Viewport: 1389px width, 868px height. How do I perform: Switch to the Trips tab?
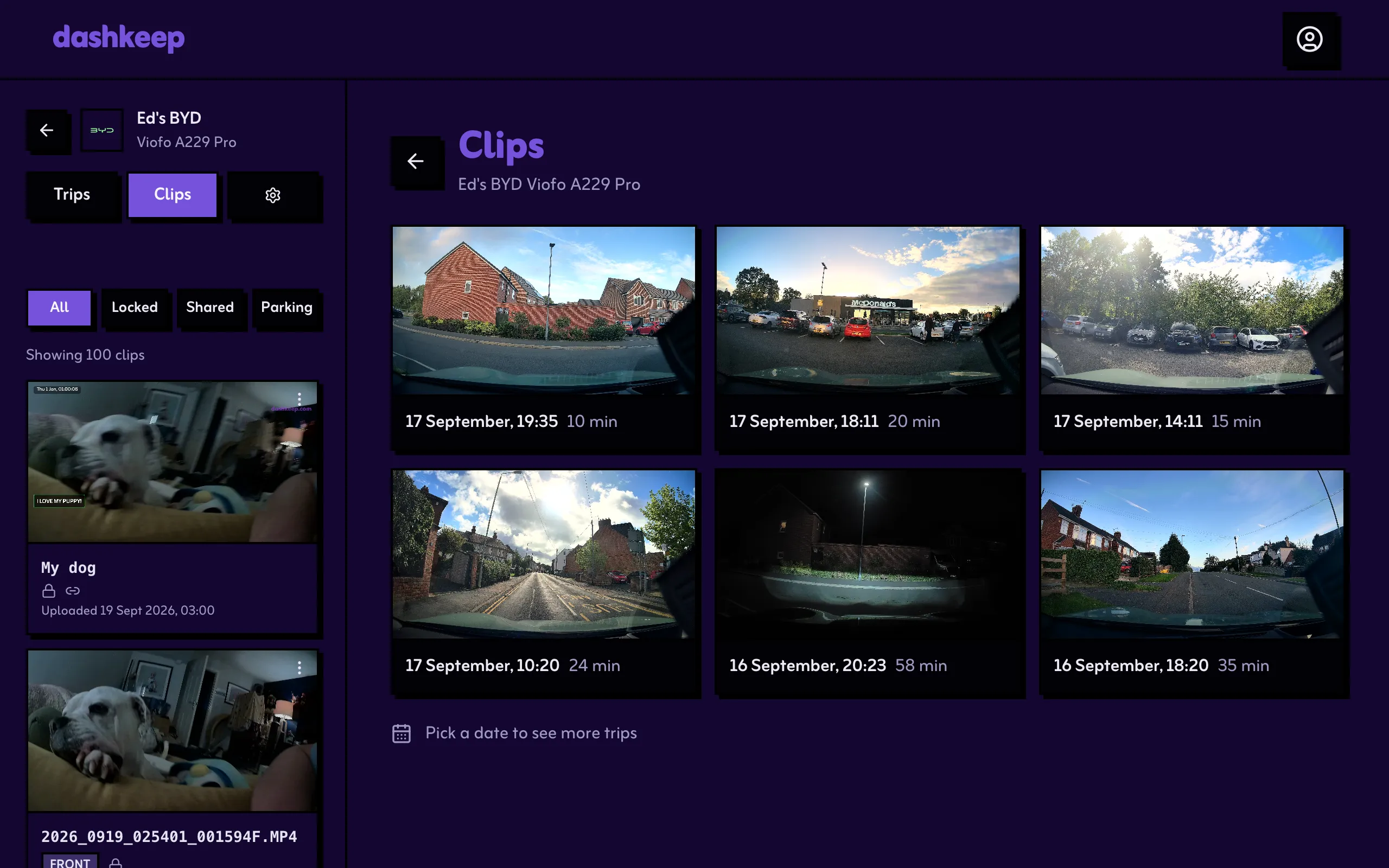pos(72,195)
